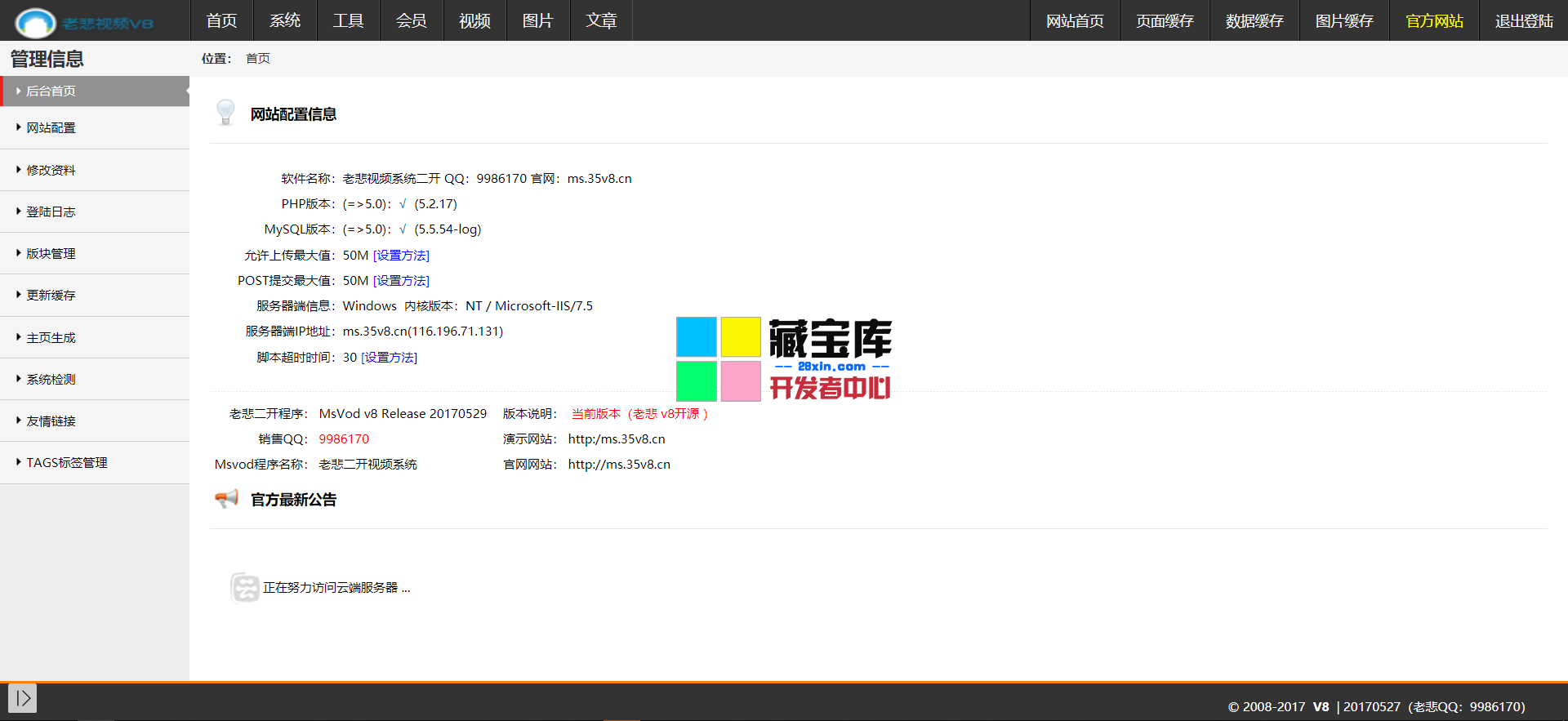Image resolution: width=1568 pixels, height=721 pixels.
Task: Open the 会员 top menu
Action: [412, 20]
